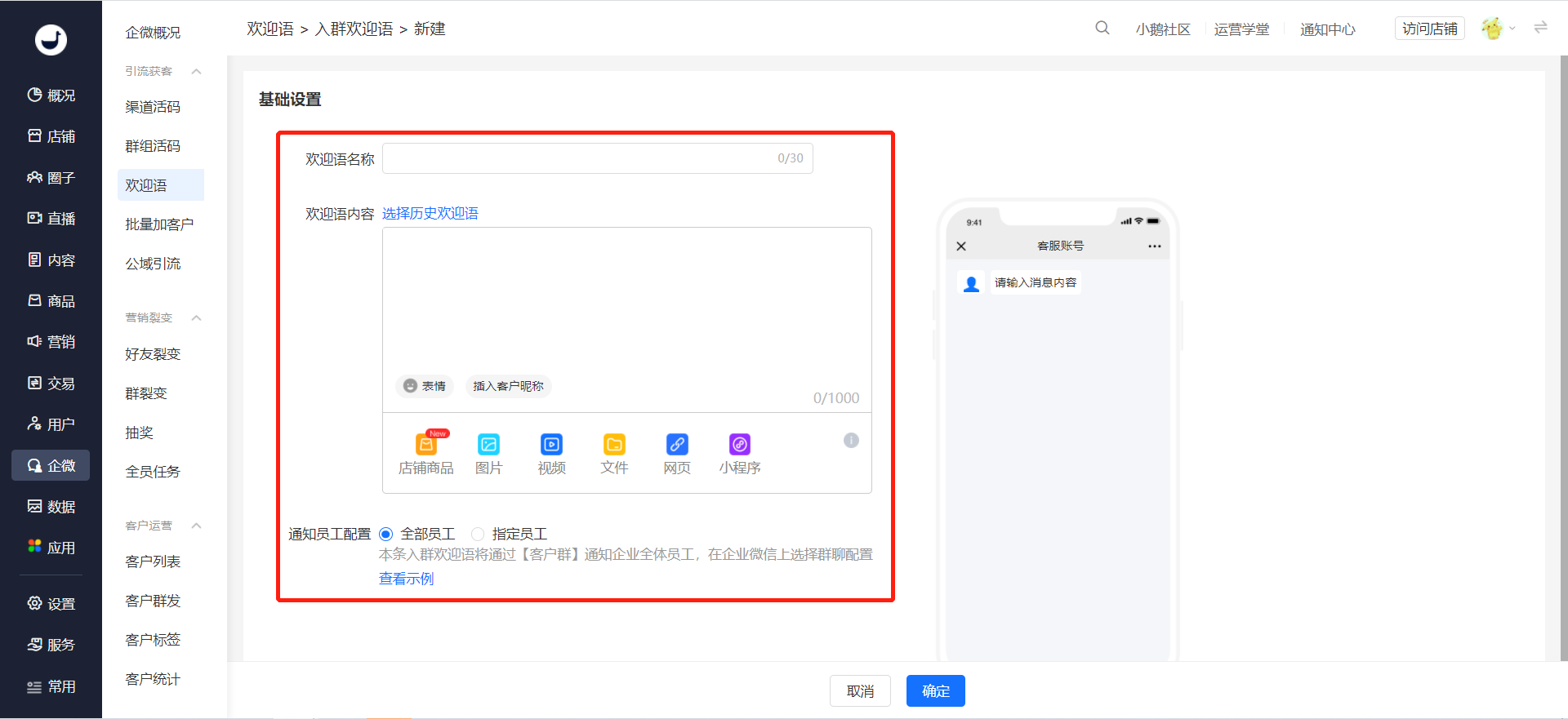Open 数据 section in sidebar
The width and height of the screenshot is (1568, 719).
tap(51, 507)
